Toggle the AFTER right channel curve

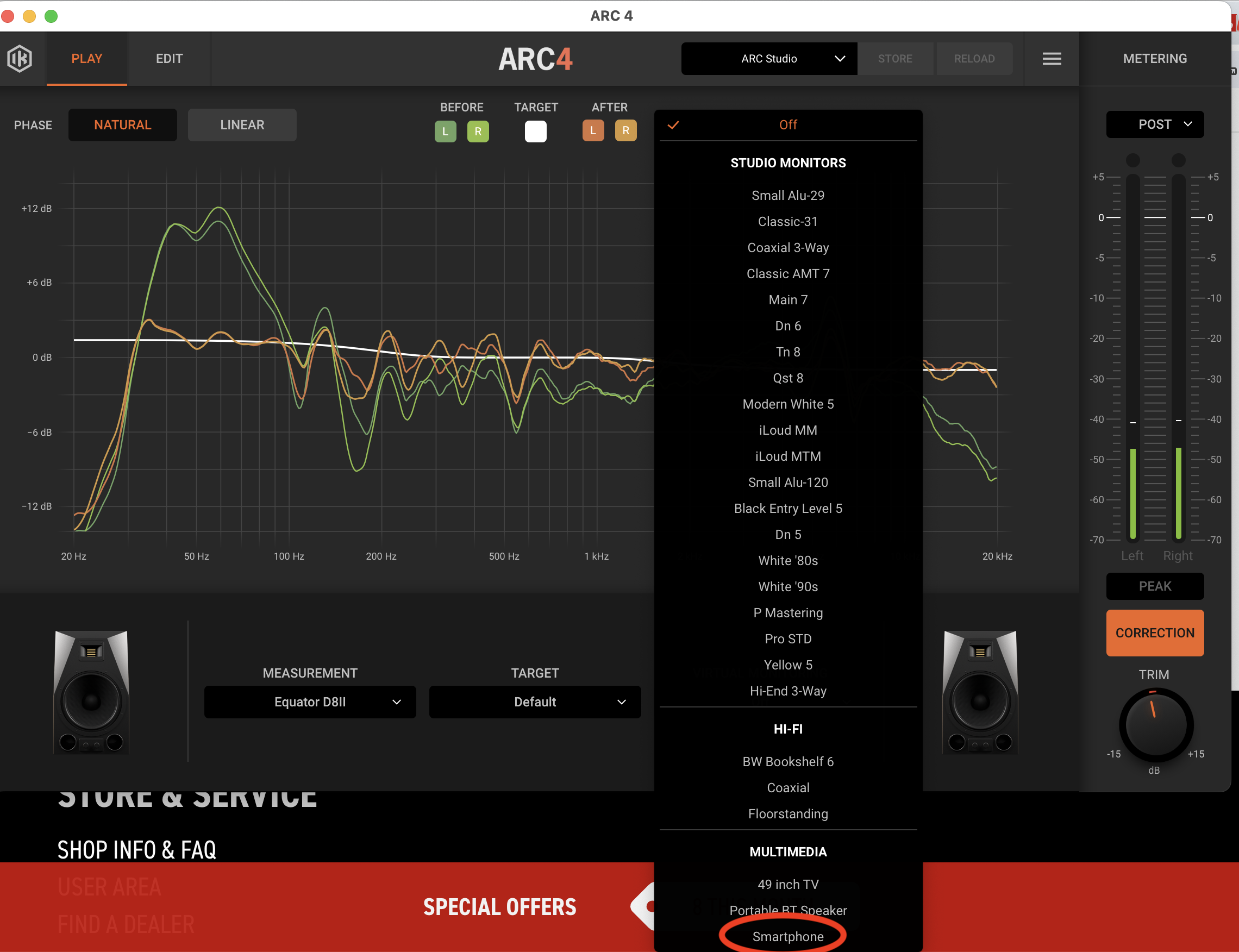(625, 130)
